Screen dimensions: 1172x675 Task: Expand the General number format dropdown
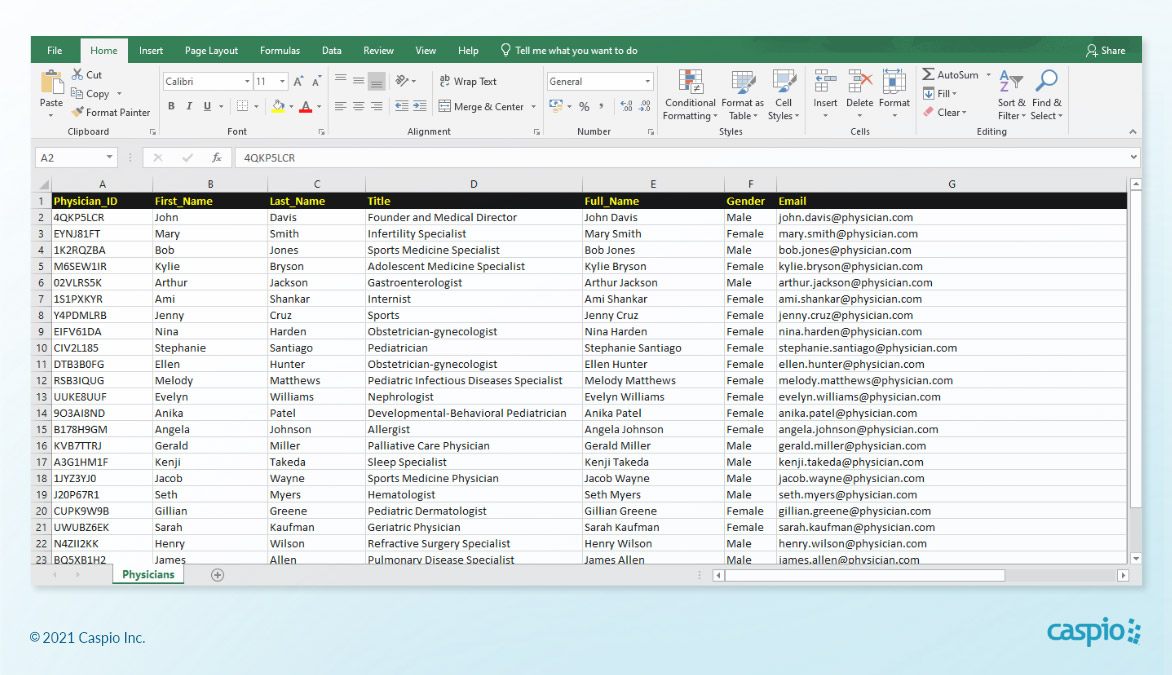tap(647, 82)
